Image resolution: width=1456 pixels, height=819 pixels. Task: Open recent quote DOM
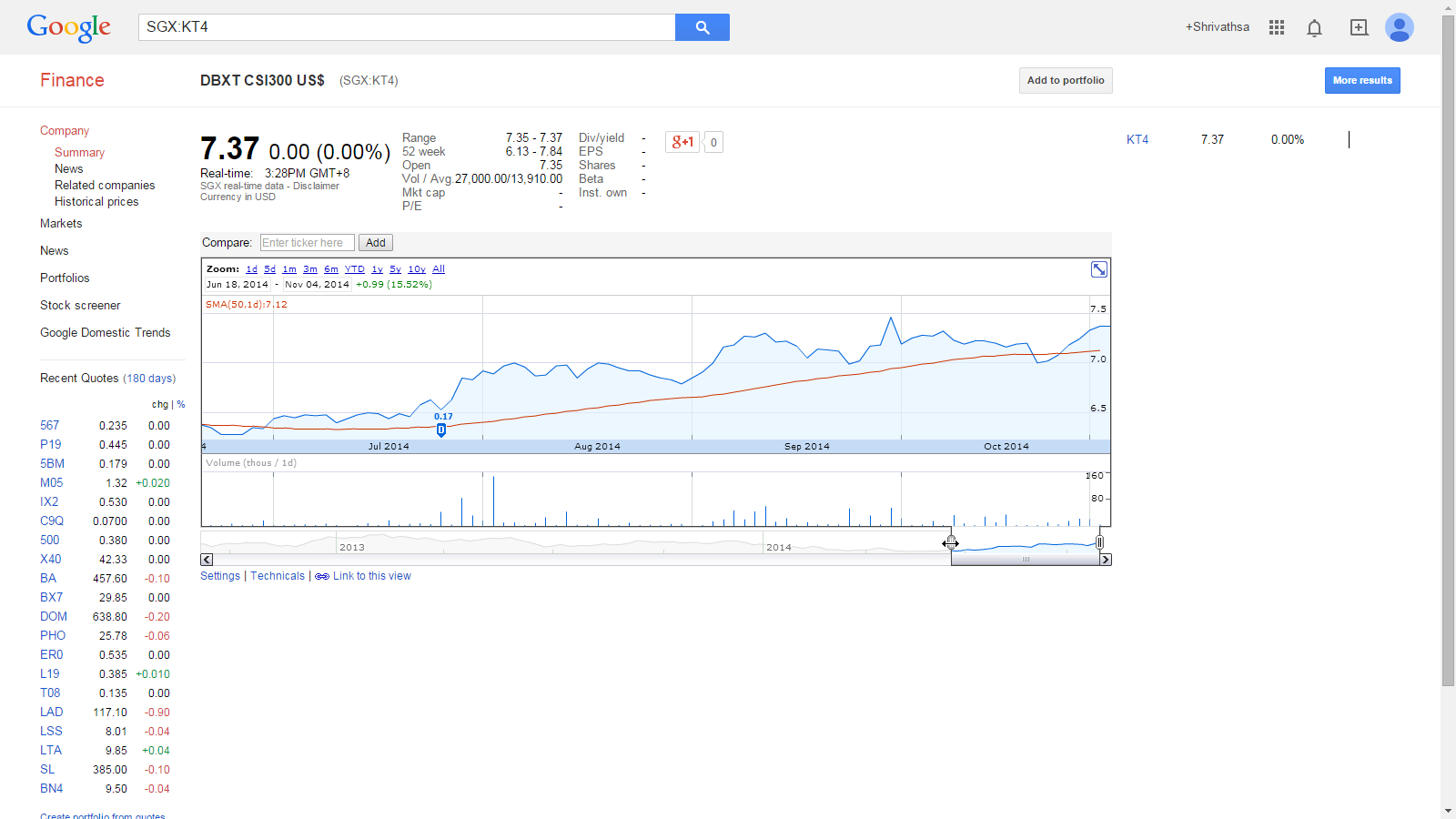point(54,616)
